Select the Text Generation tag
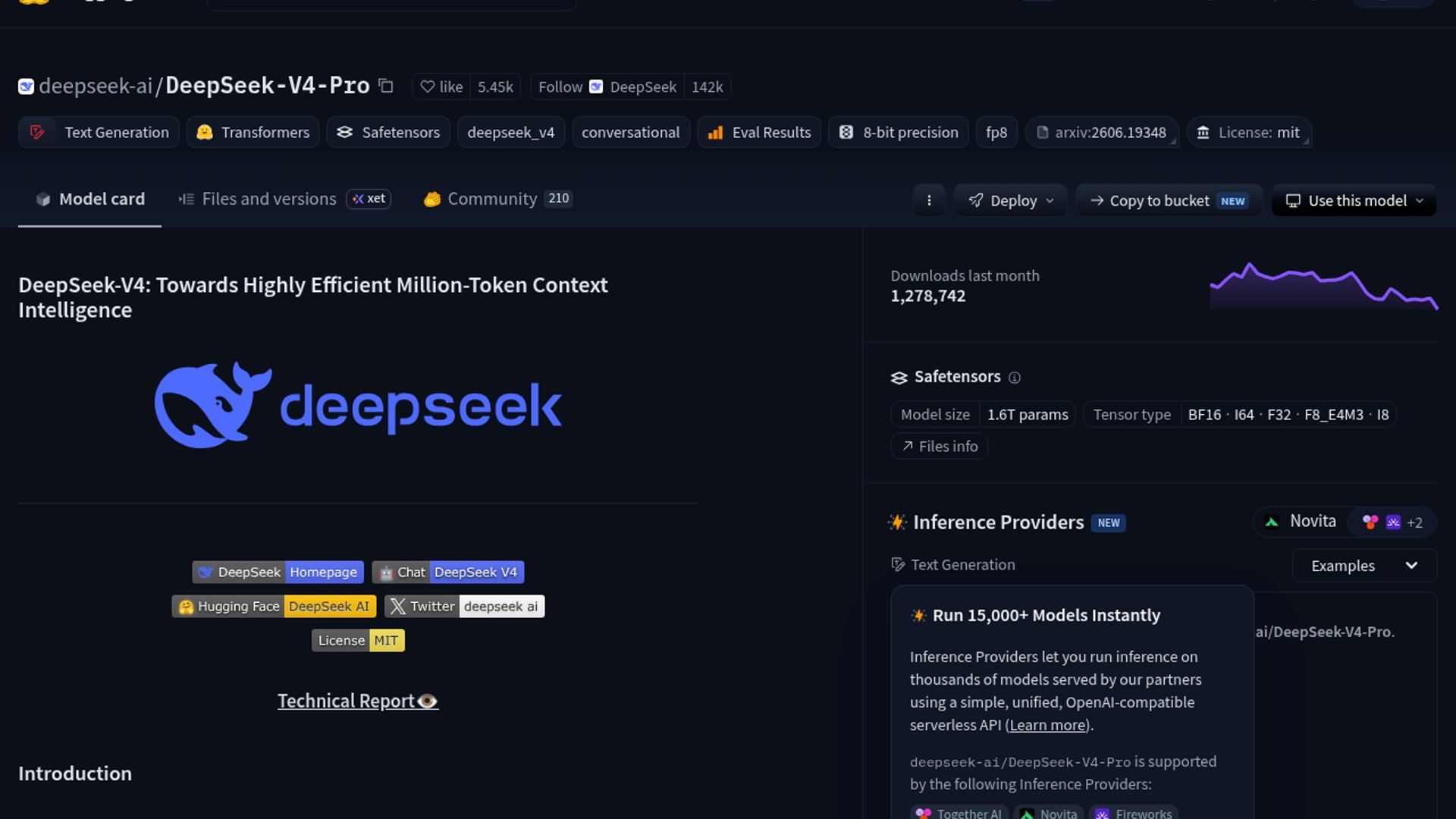Image resolution: width=1456 pixels, height=819 pixels. pos(99,133)
